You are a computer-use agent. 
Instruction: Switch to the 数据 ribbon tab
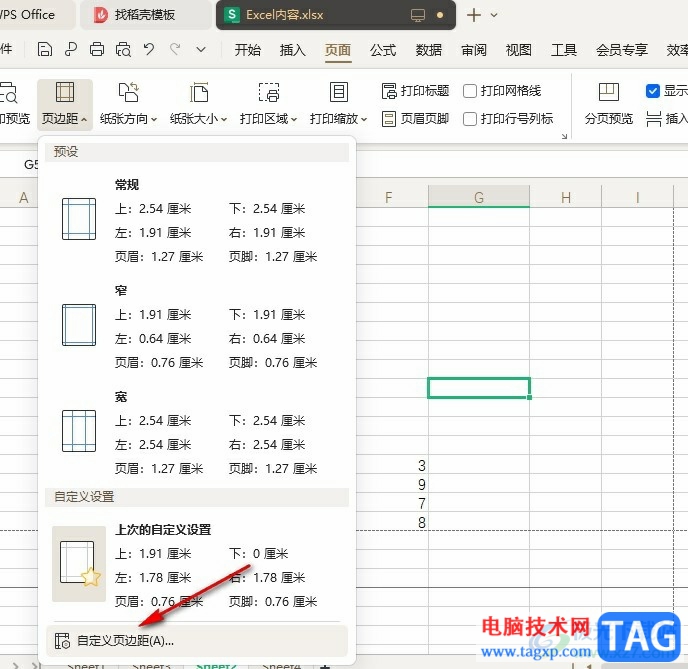click(429, 50)
